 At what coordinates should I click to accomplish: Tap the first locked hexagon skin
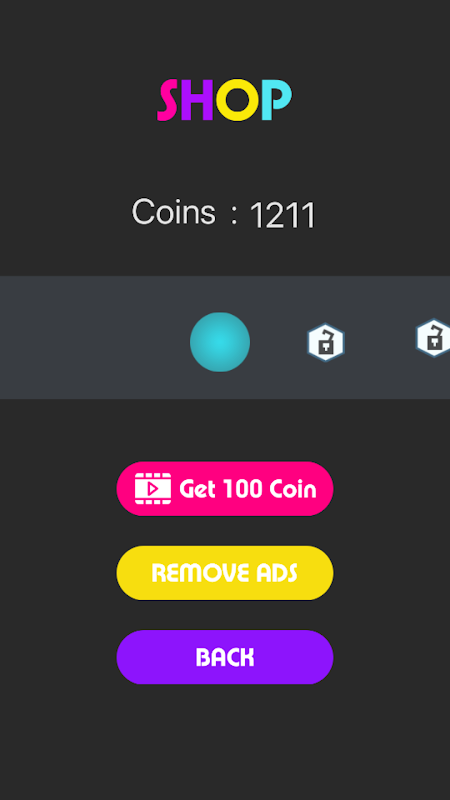(326, 342)
